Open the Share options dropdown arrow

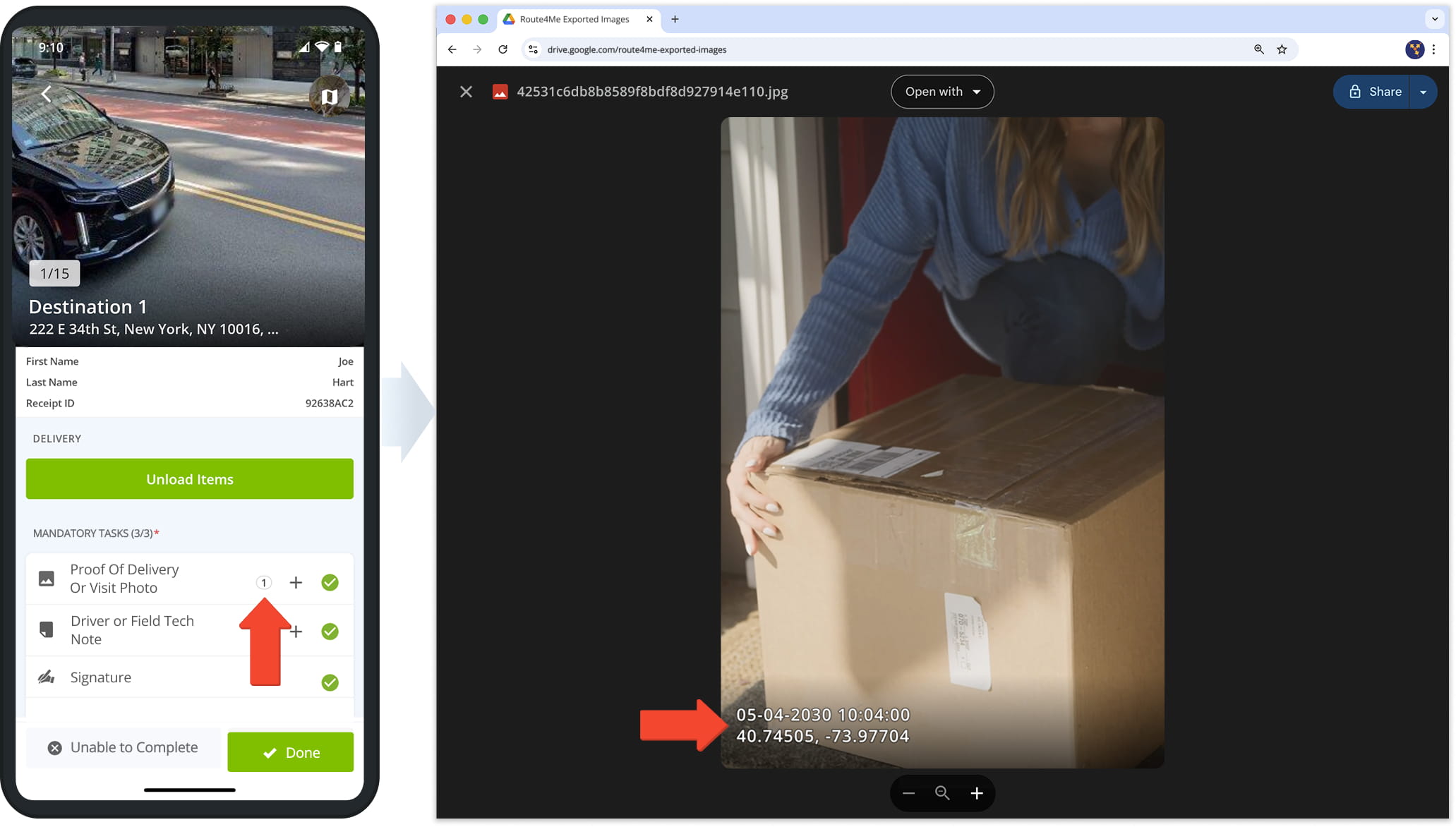click(1423, 92)
